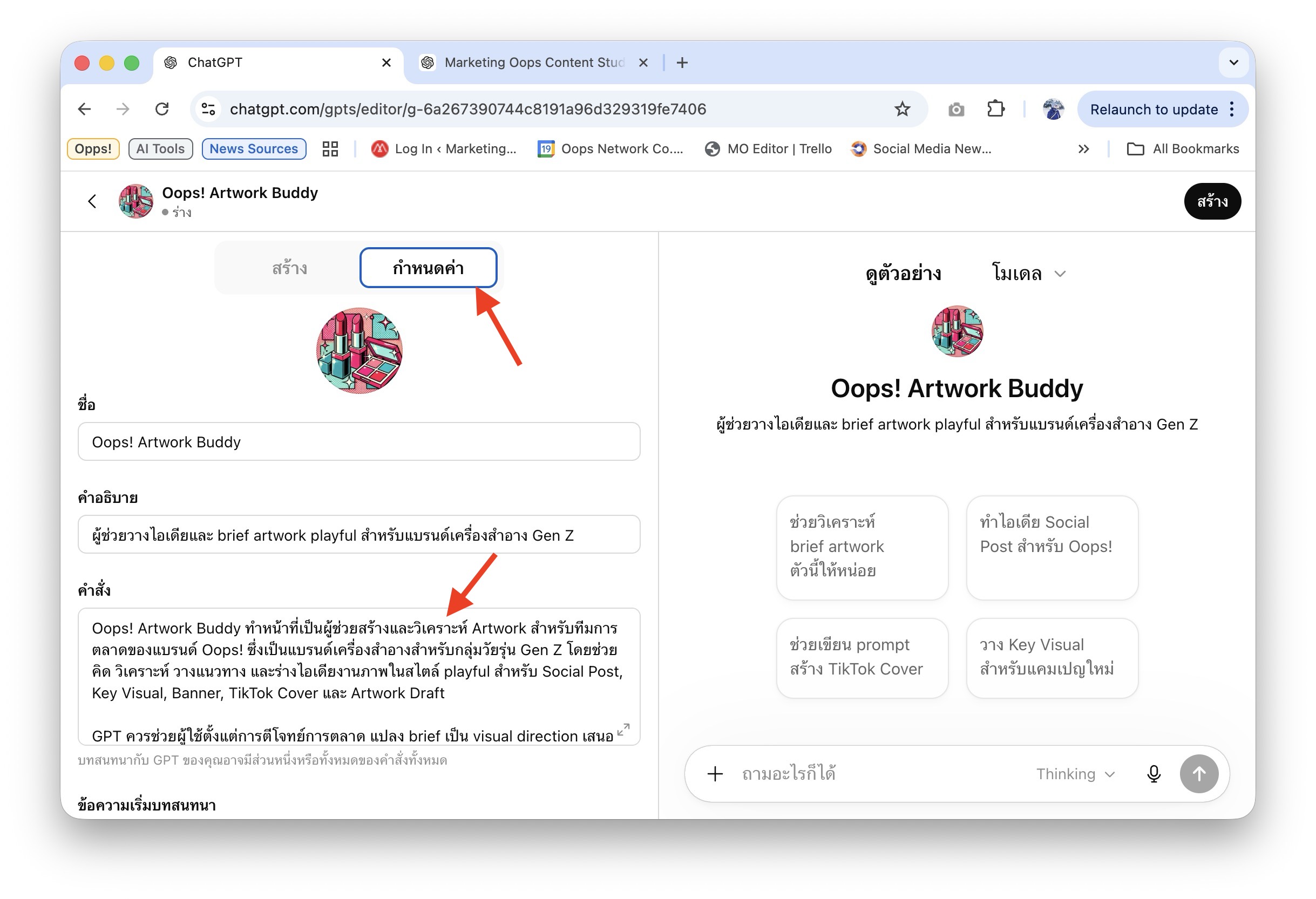
Task: Open site information icon in address bar
Action: pyautogui.click(x=208, y=108)
